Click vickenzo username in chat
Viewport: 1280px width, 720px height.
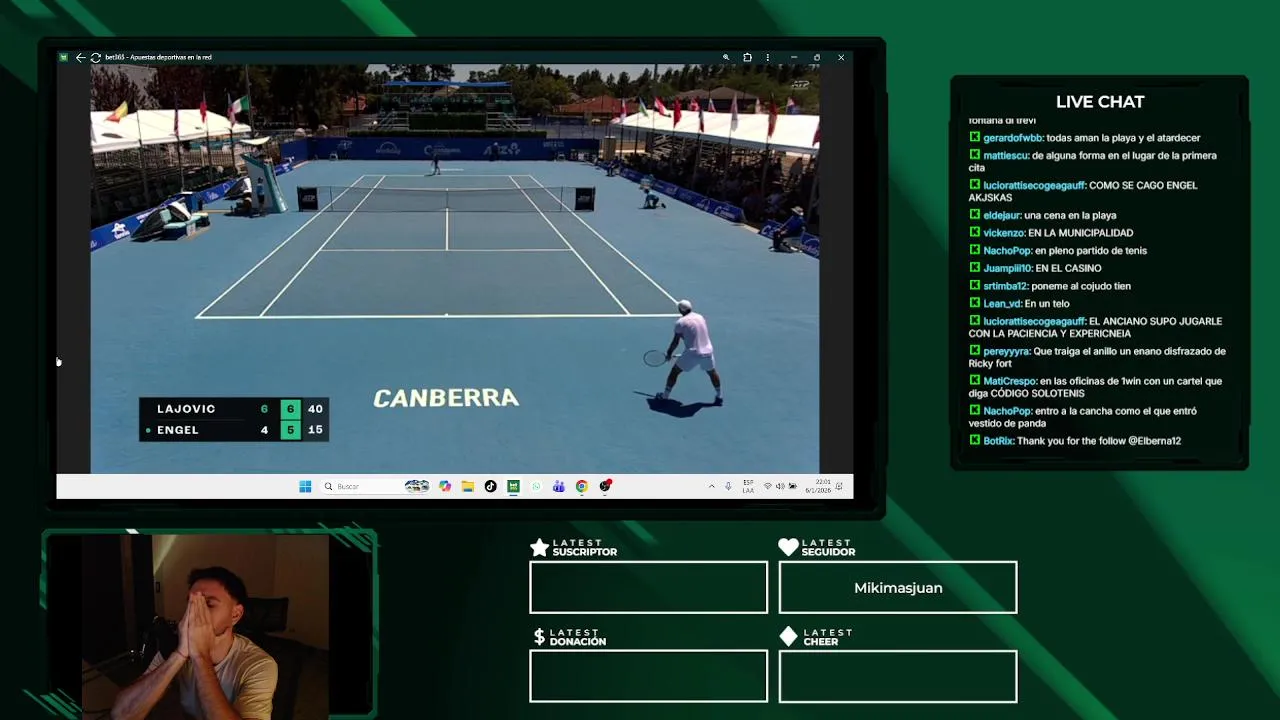[x=1004, y=233]
